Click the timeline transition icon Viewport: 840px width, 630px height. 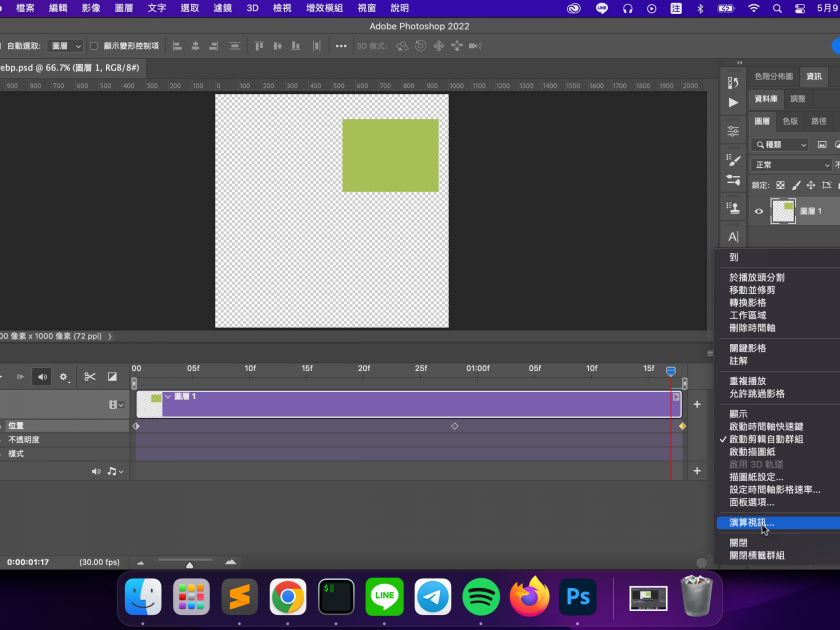click(x=112, y=377)
